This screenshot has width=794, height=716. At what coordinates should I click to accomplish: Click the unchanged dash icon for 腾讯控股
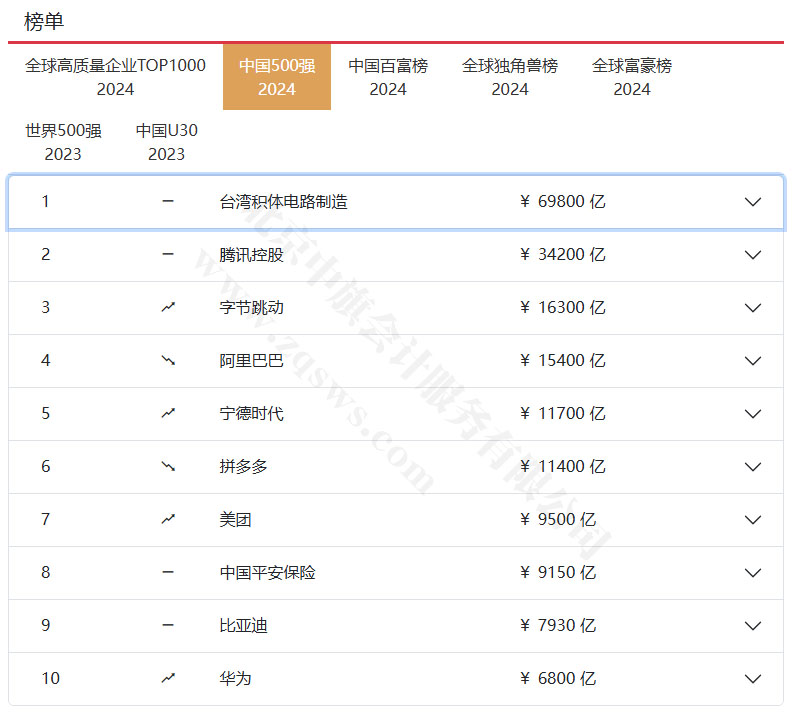(x=168, y=254)
